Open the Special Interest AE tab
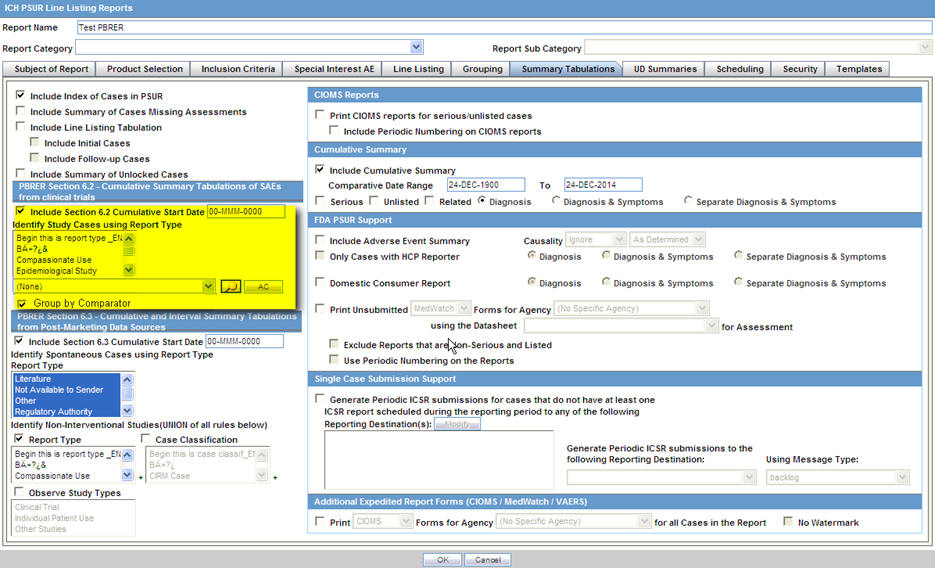Image resolution: width=935 pixels, height=568 pixels. point(334,69)
